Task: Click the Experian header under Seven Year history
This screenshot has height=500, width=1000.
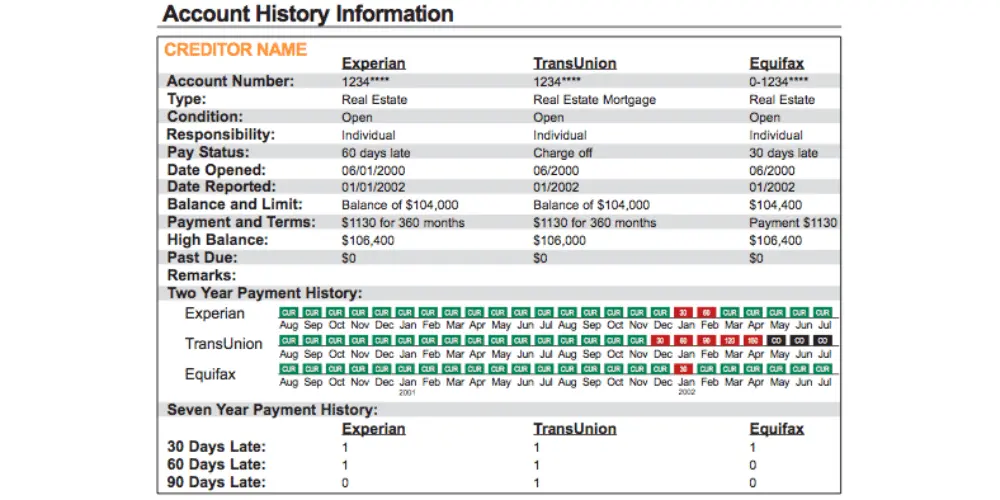Action: point(373,429)
